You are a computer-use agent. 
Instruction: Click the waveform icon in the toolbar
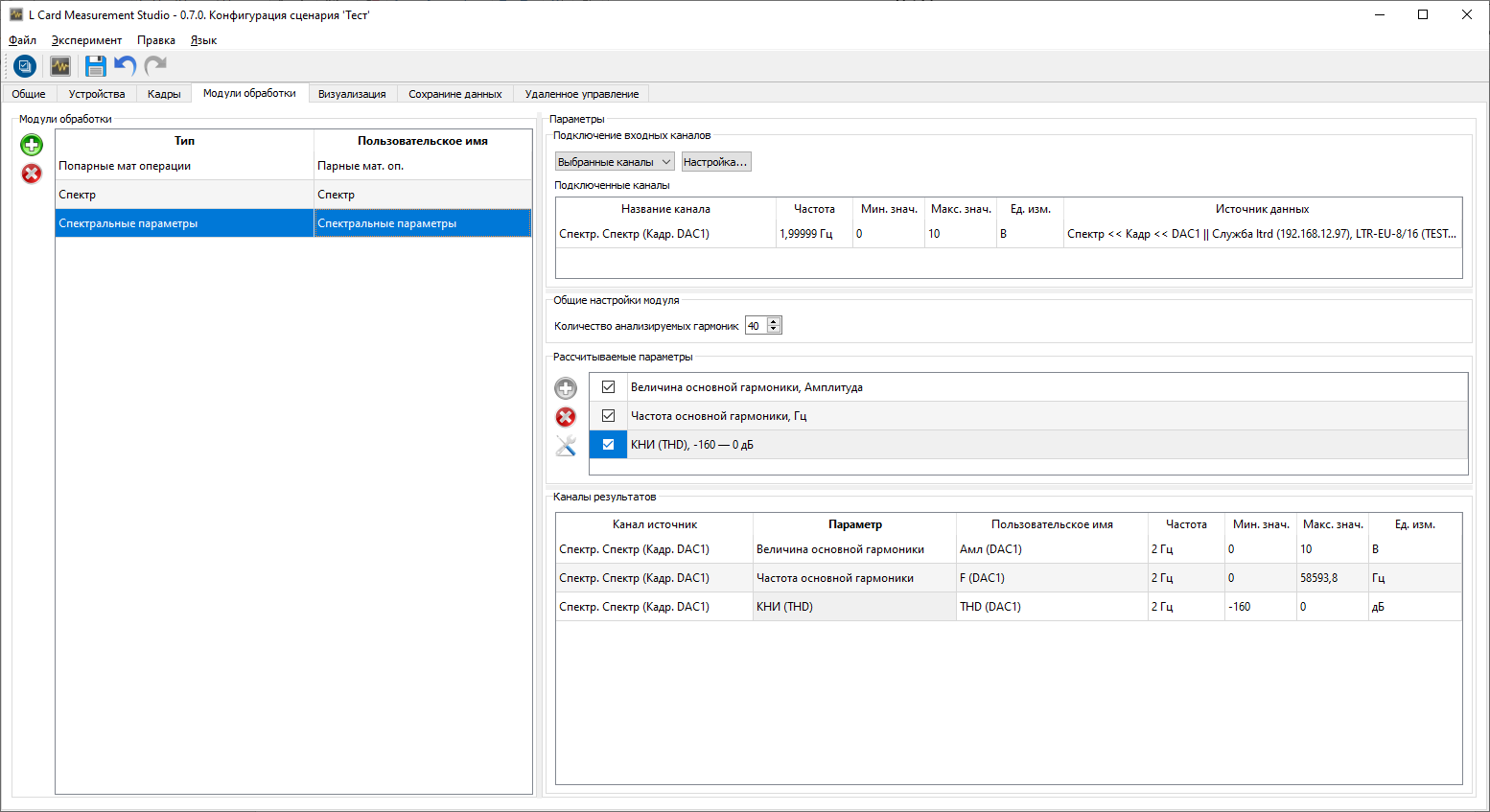pyautogui.click(x=60, y=65)
